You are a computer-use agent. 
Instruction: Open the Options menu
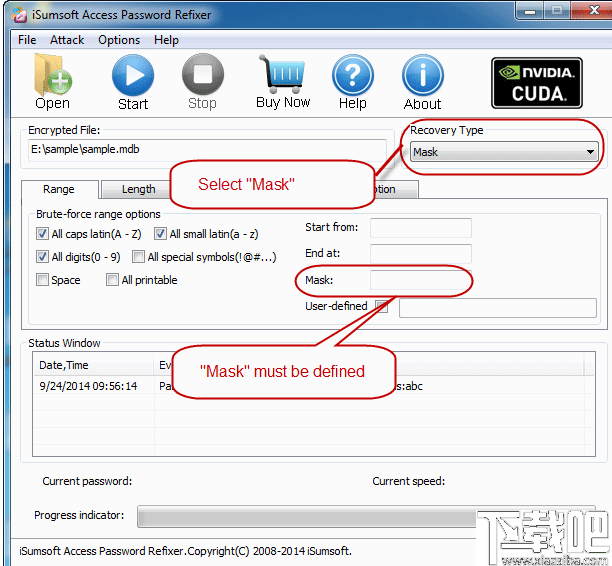click(x=119, y=40)
